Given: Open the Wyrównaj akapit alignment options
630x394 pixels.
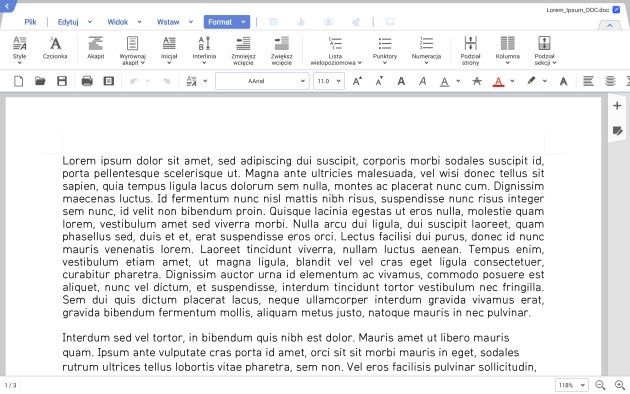Looking at the screenshot, I should 132,51.
